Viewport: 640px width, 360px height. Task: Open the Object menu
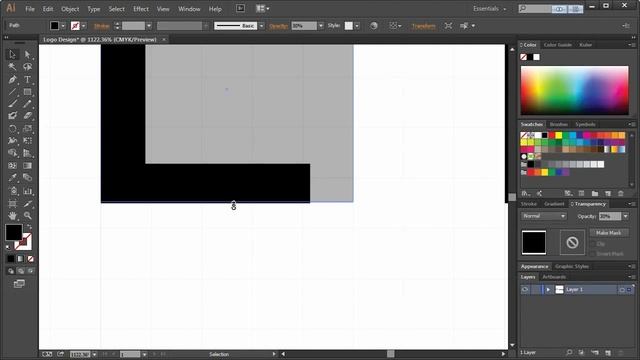pyautogui.click(x=70, y=9)
